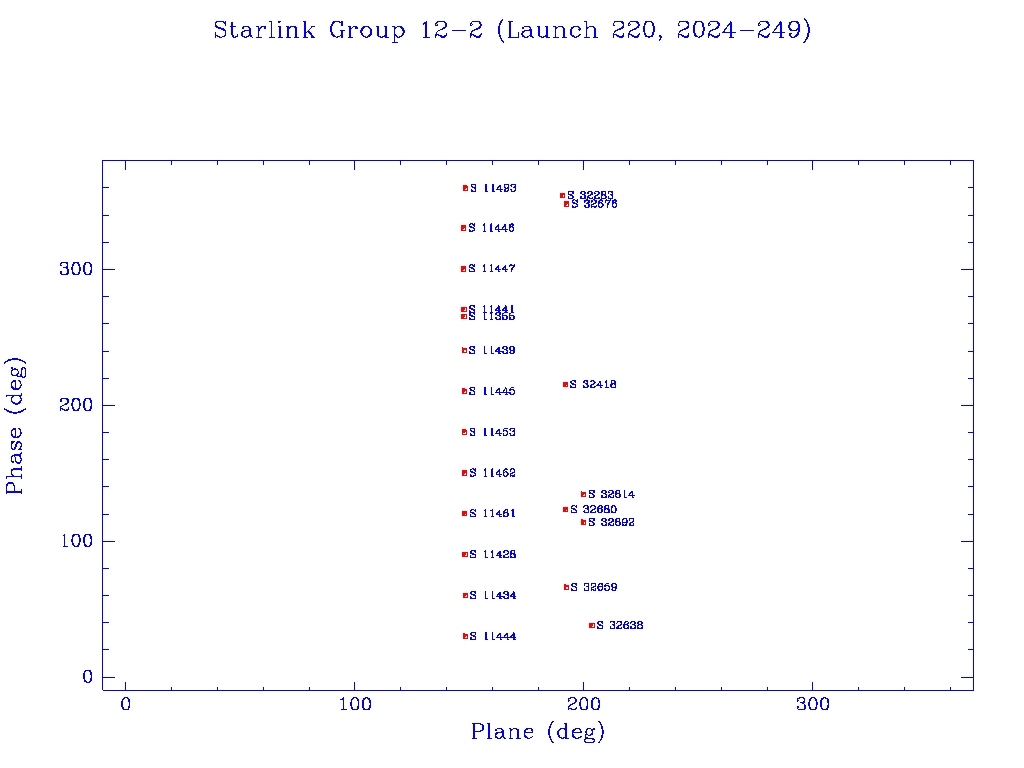The image size is (1024, 768).
Task: Select the 'S 11493' satellite label
Action: click(x=493, y=188)
